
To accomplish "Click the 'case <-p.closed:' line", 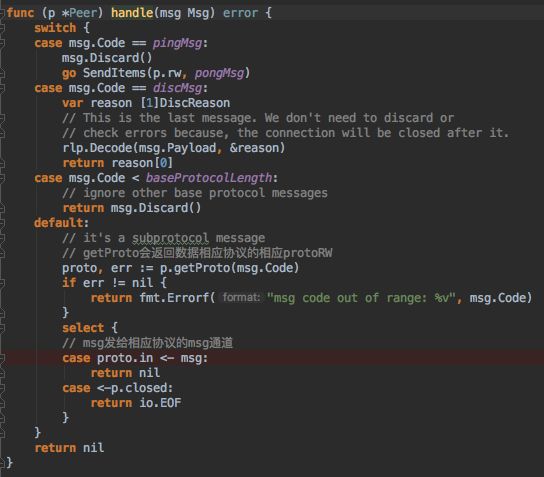I will tap(117, 388).
